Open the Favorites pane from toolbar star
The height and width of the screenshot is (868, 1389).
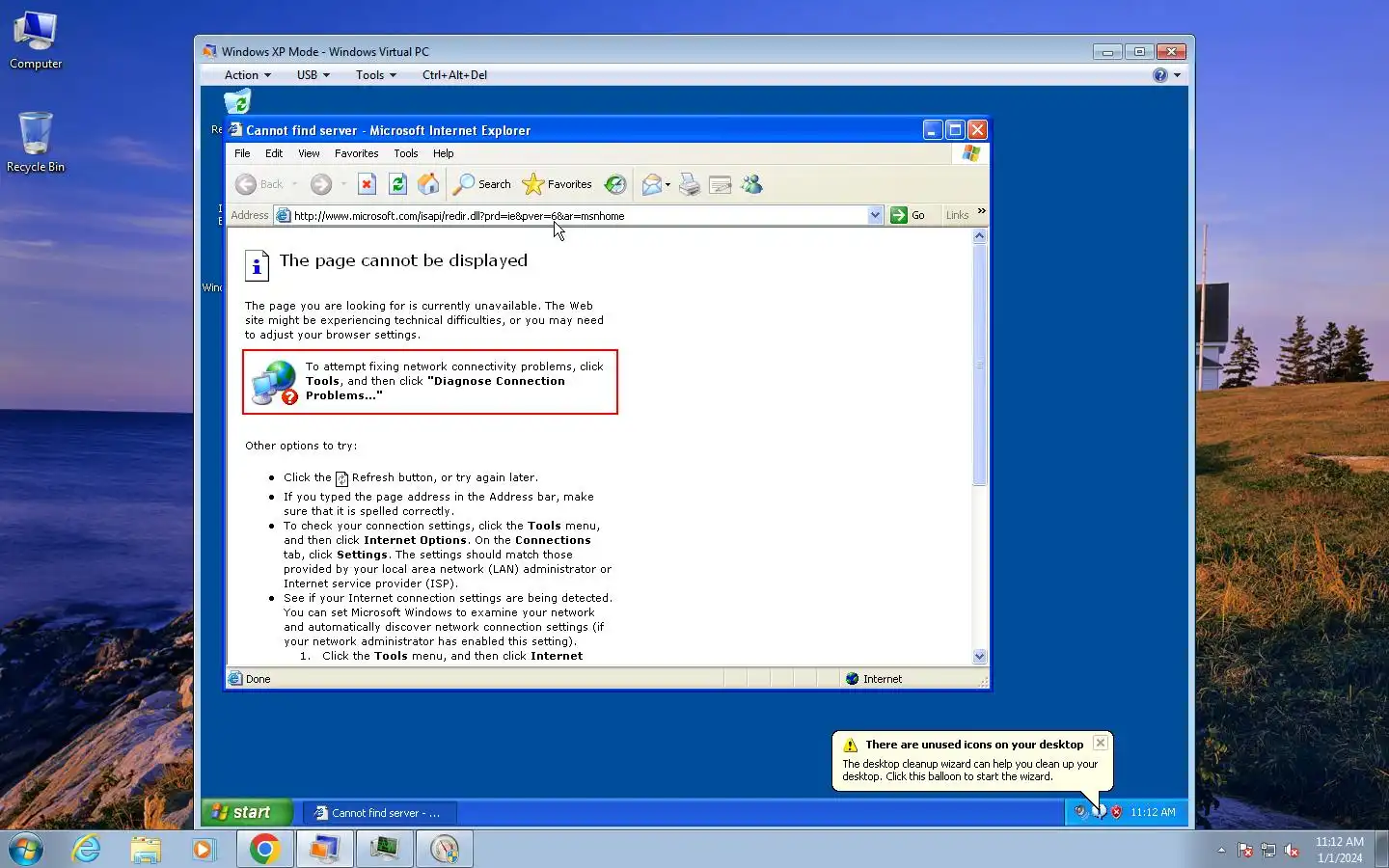(x=558, y=184)
